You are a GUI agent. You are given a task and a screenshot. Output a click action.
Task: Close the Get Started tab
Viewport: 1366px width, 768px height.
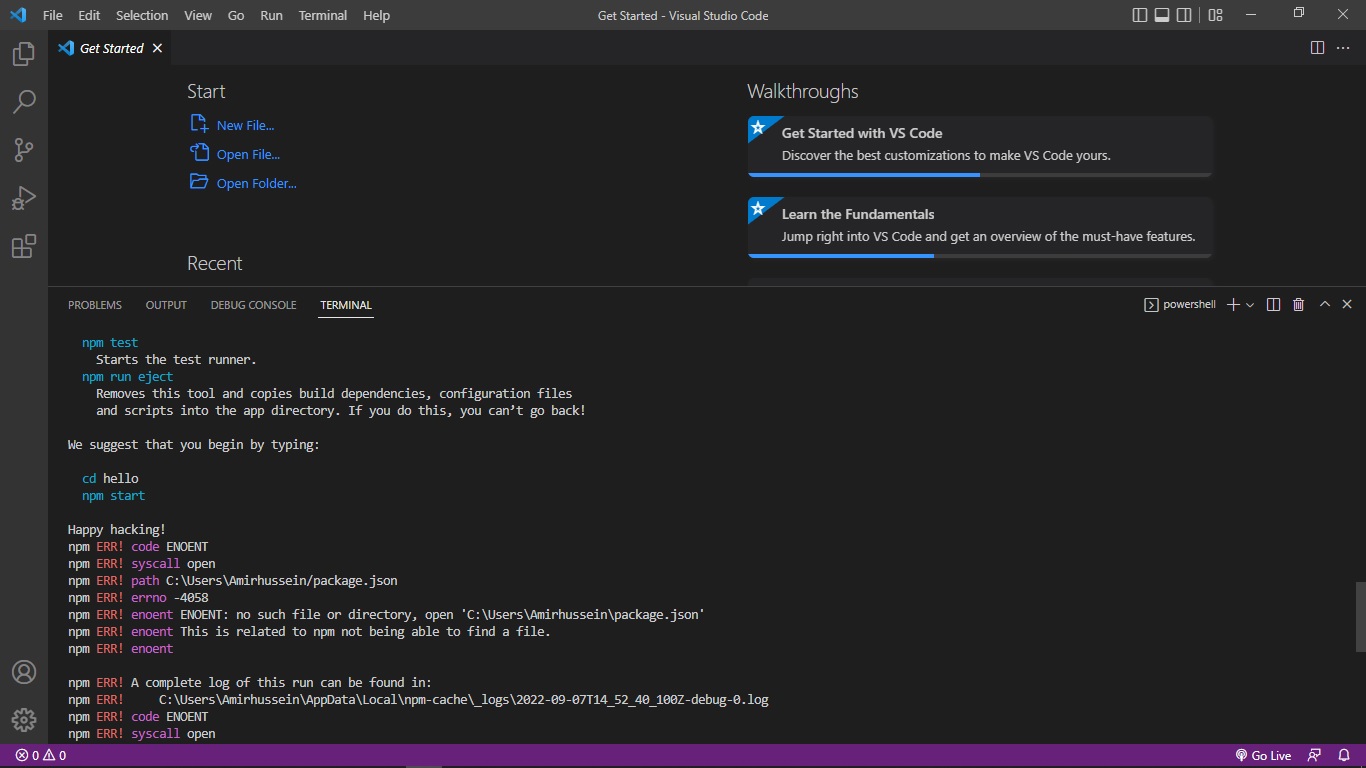tap(158, 48)
